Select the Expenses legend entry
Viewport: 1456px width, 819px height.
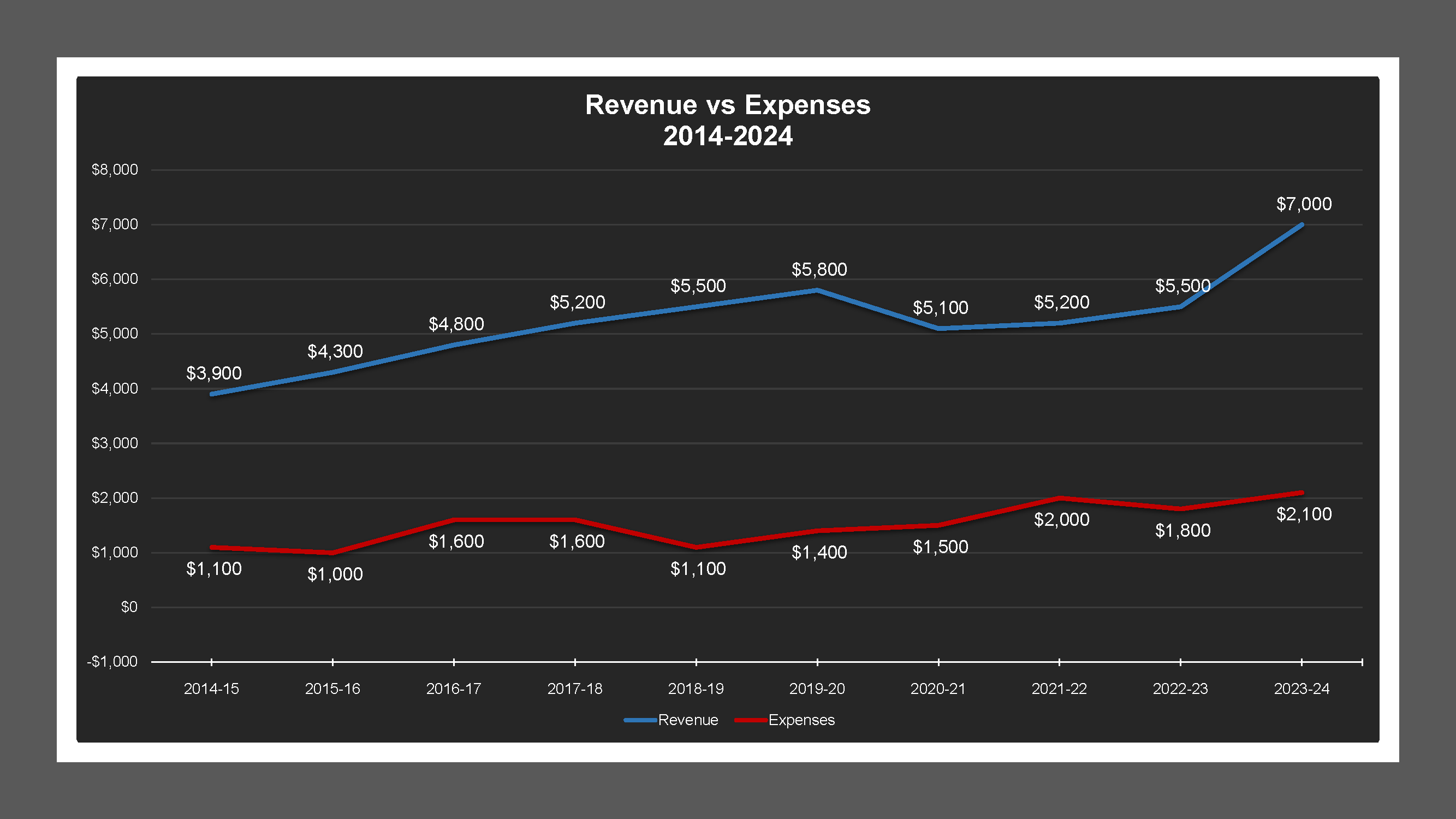(785, 720)
